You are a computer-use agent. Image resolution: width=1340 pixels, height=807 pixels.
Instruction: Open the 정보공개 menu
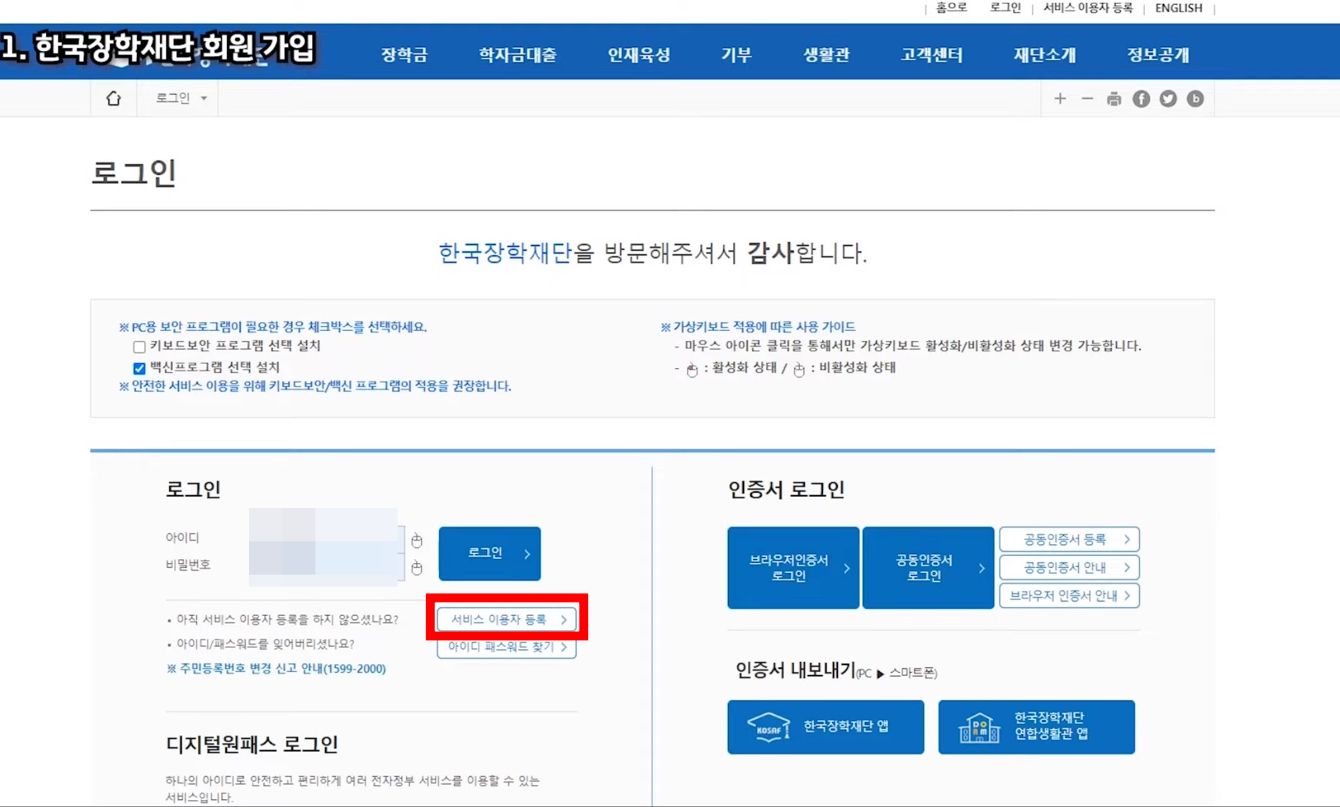tap(1158, 55)
